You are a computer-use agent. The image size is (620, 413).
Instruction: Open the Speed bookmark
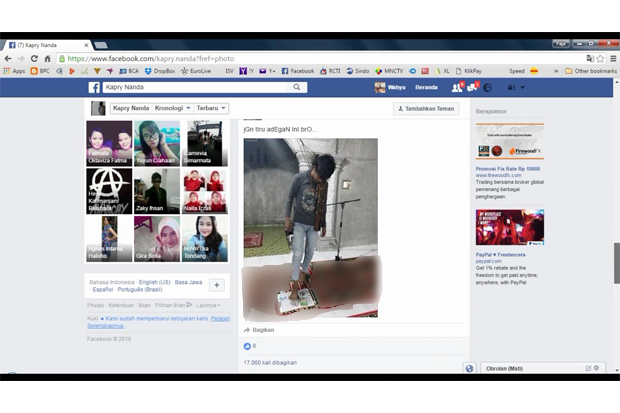(516, 71)
